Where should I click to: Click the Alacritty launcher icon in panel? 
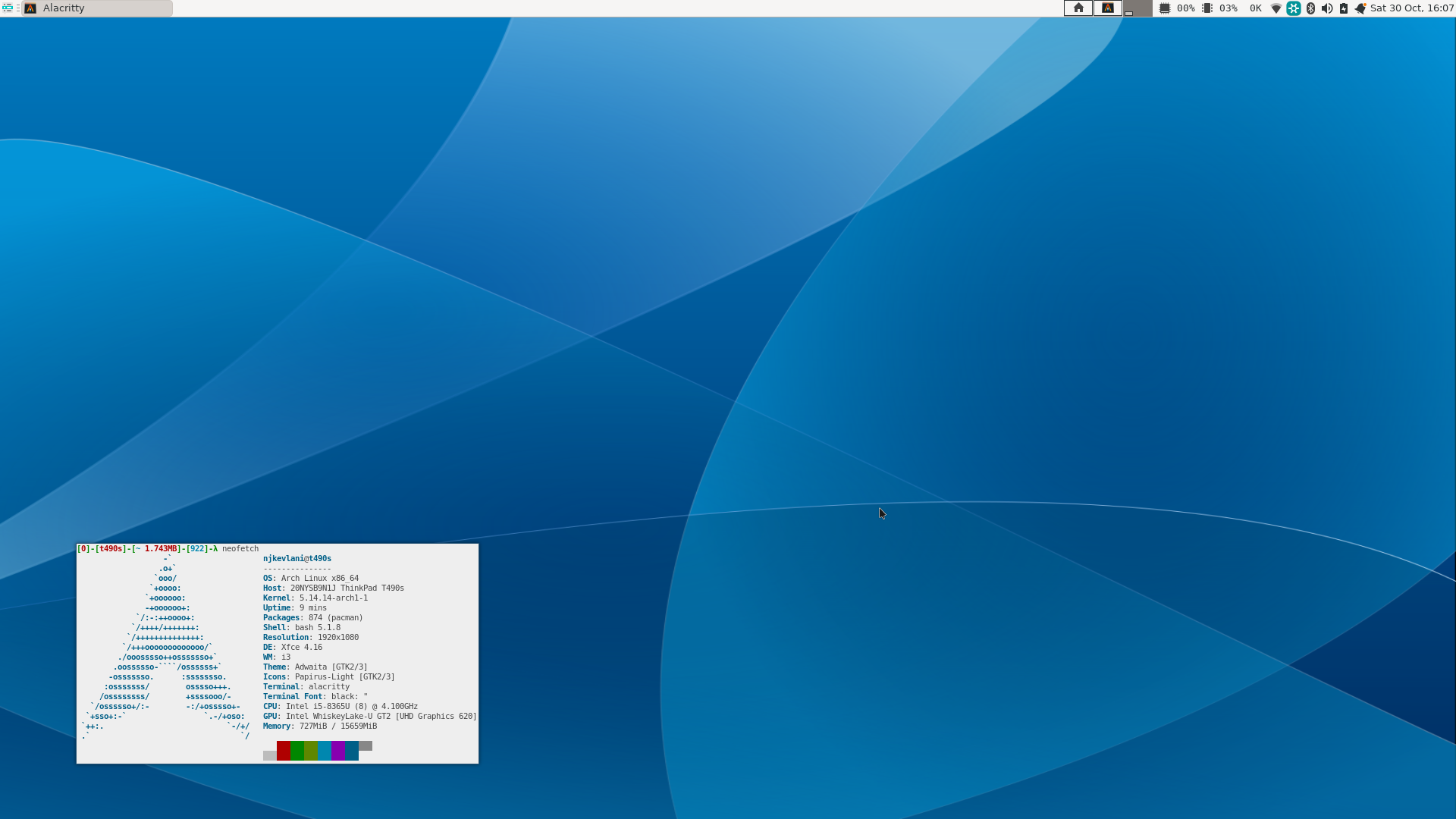pyautogui.click(x=1108, y=8)
